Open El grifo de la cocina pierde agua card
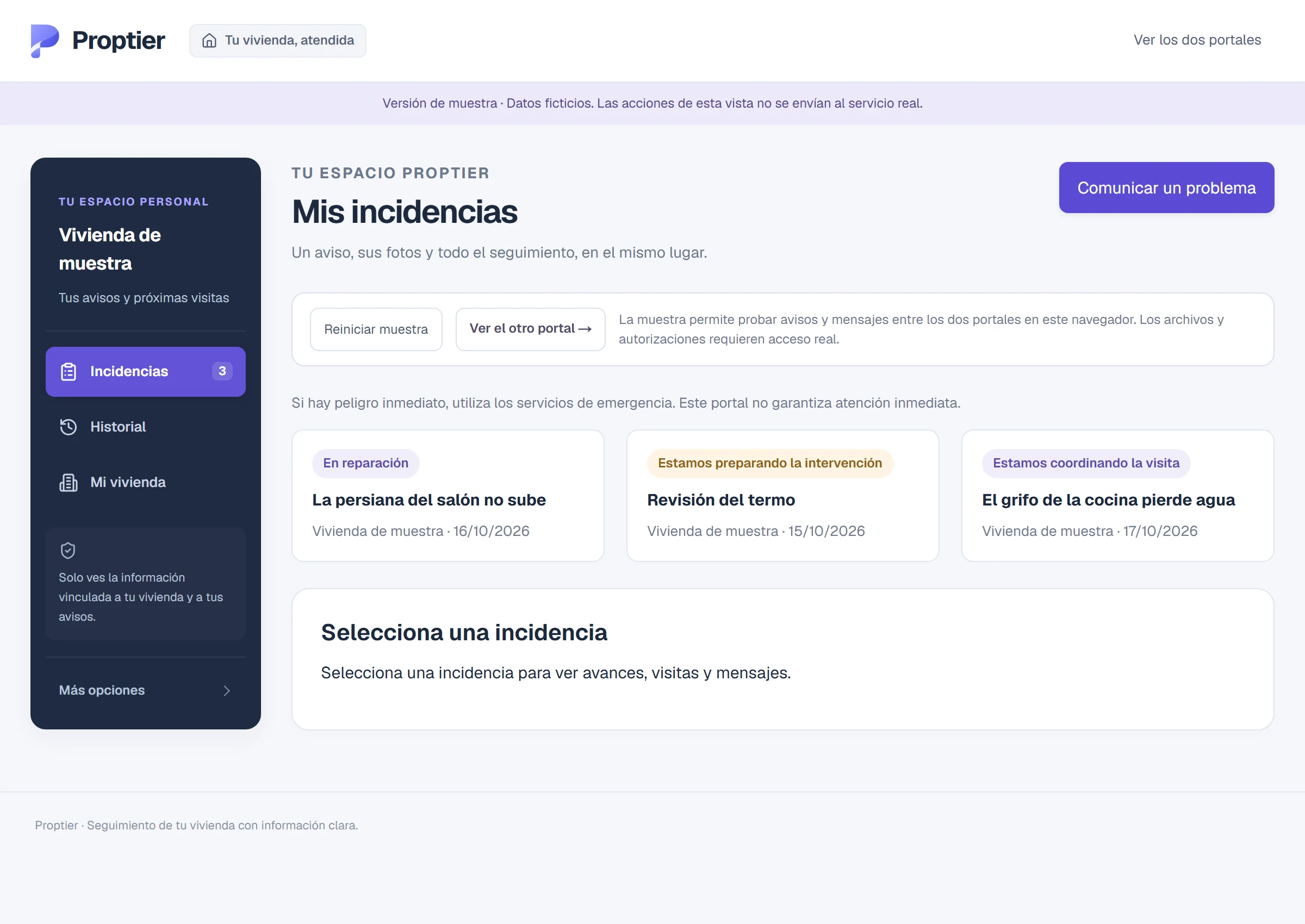Viewport: 1305px width, 924px height. click(1117, 496)
